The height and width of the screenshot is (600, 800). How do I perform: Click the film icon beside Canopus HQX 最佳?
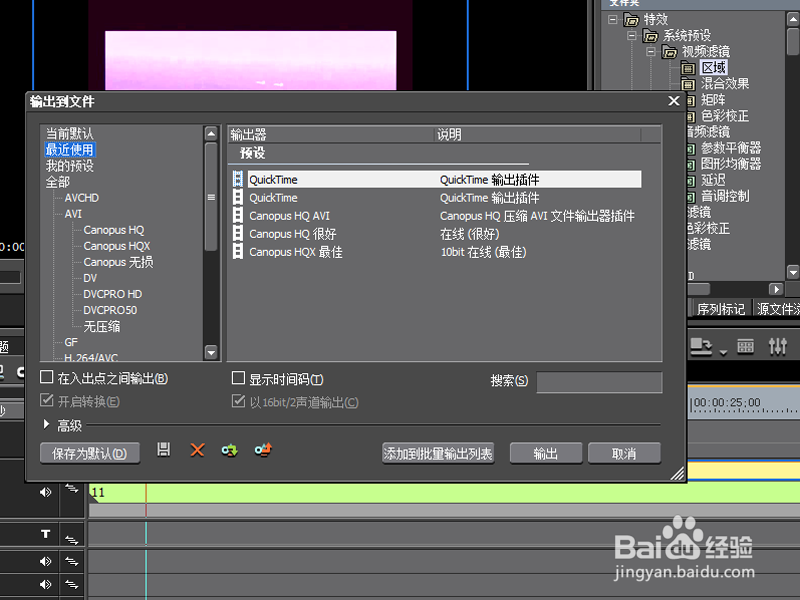click(238, 251)
